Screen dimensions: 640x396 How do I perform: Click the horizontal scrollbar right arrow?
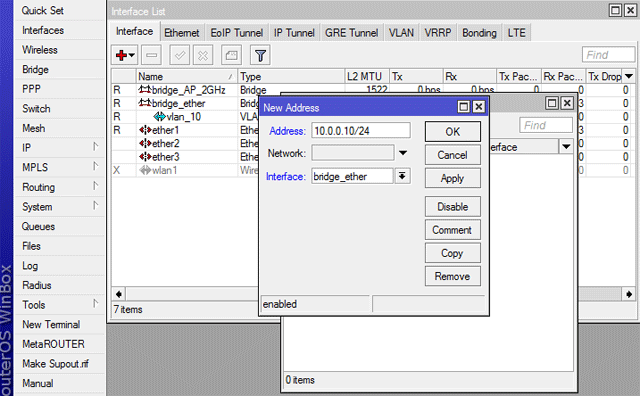(629, 294)
